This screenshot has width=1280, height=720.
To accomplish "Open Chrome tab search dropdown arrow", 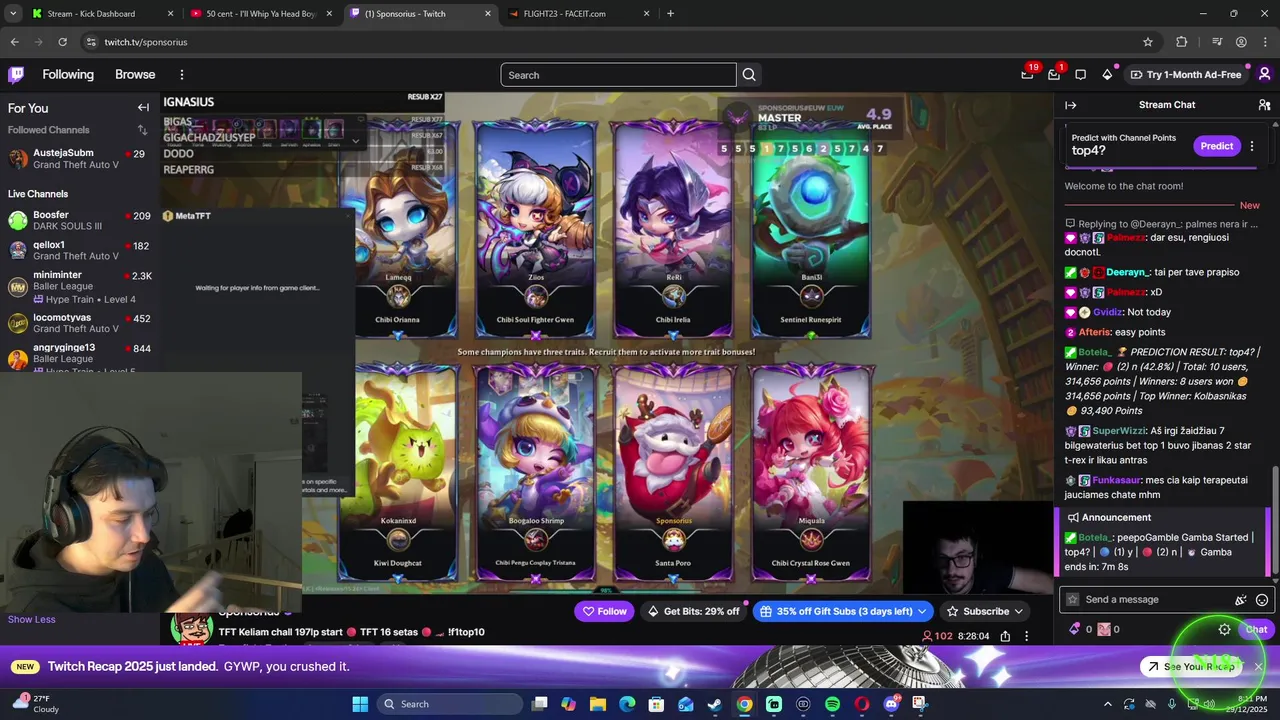I will pos(13,14).
